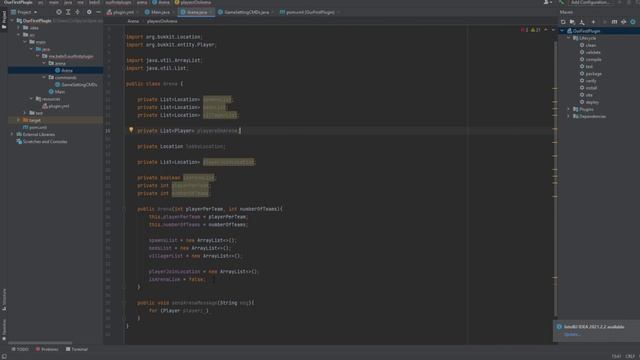Expand the target folder

coord(19,120)
